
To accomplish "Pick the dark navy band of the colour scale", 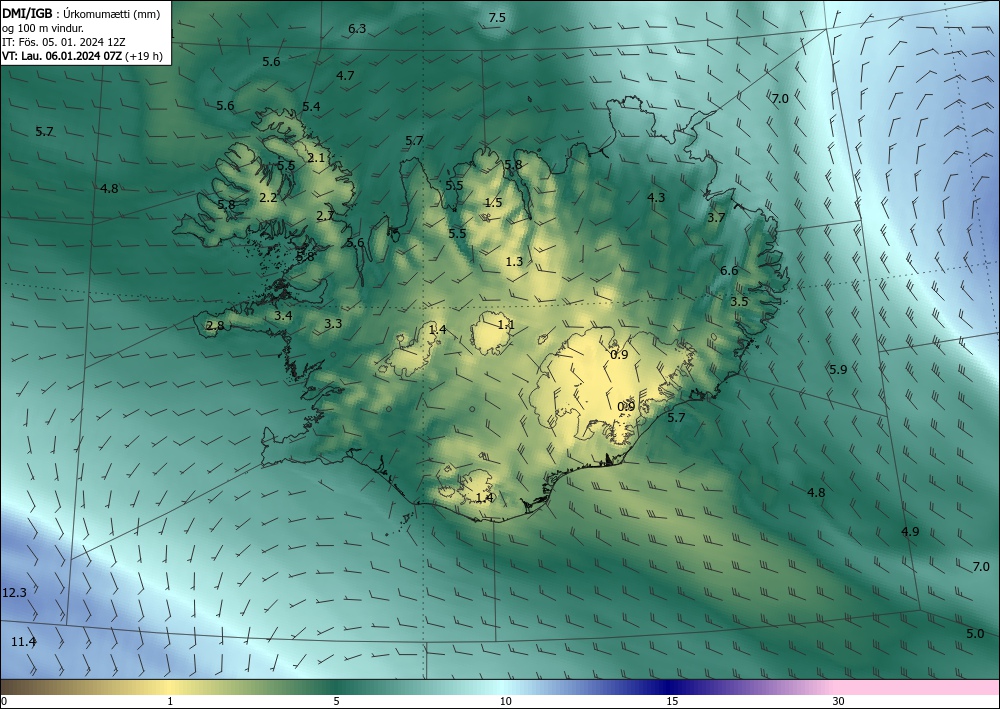I will [x=670, y=687].
